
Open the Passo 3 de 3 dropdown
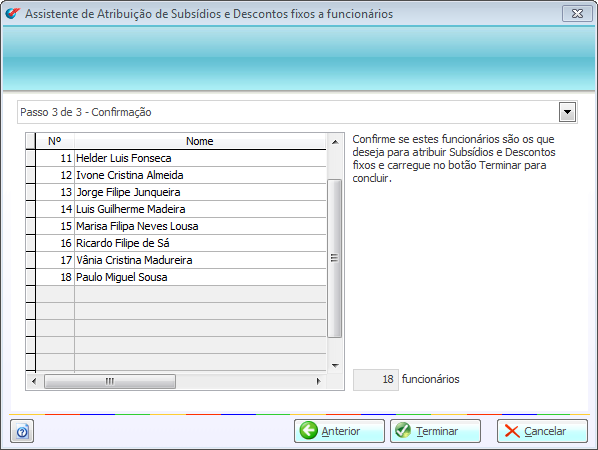coord(567,112)
